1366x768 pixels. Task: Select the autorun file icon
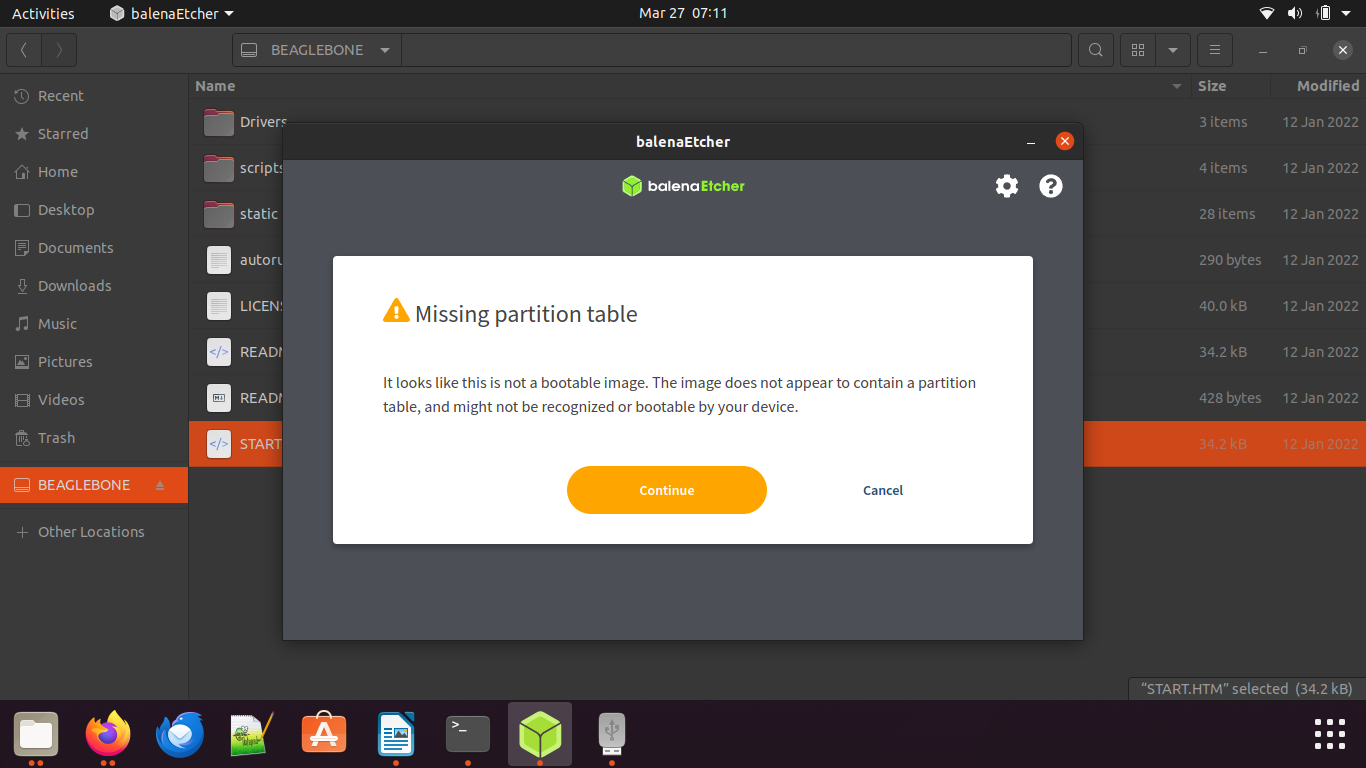[x=218, y=260]
